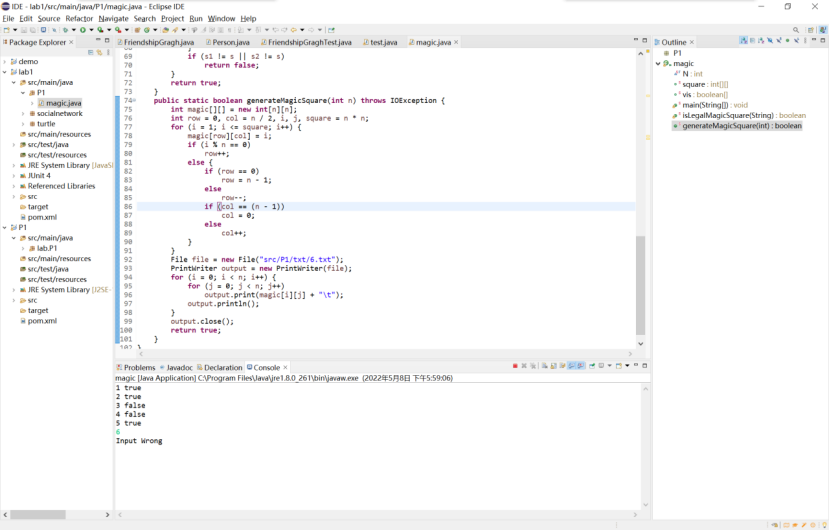Switch to Person.java editor tab
This screenshot has width=830, height=530.
pos(228,42)
